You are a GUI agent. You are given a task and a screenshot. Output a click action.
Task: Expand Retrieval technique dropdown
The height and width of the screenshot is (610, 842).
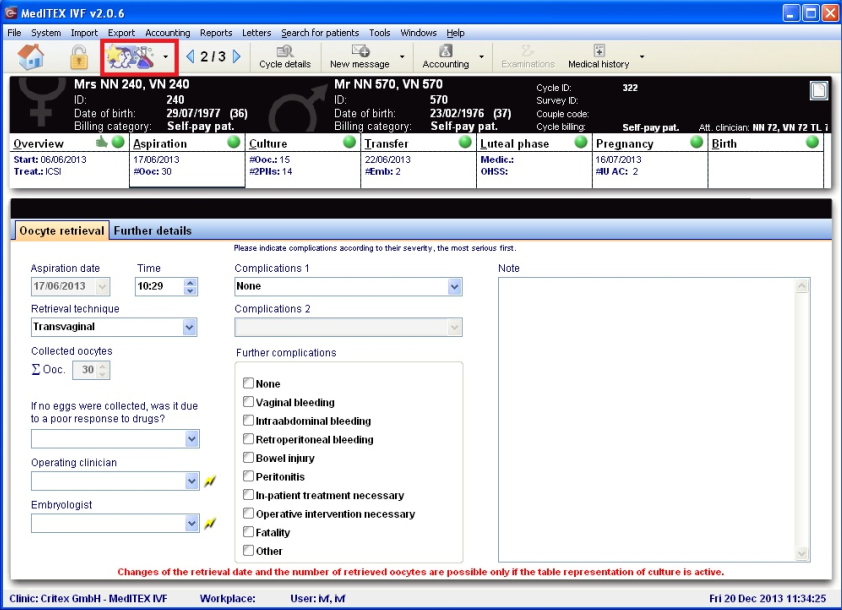click(x=189, y=327)
